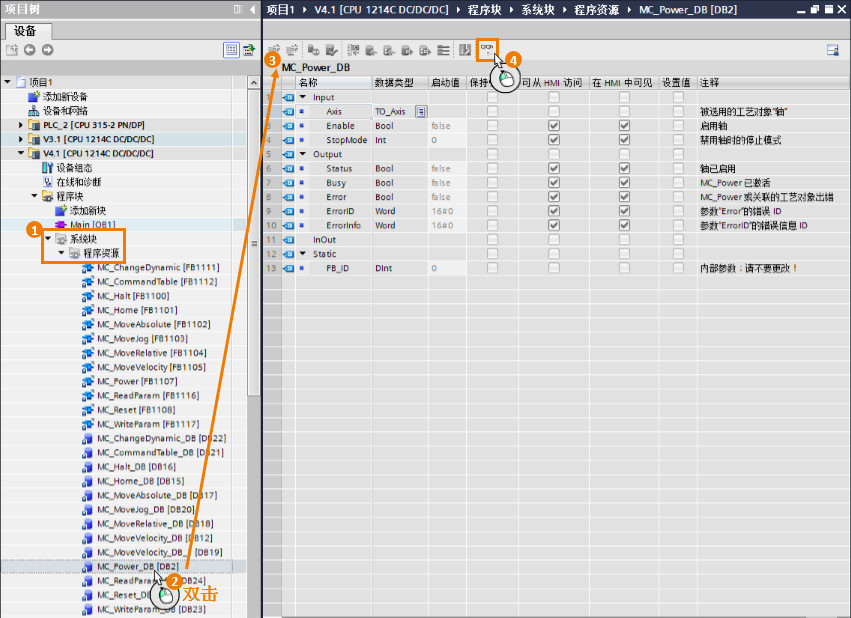Open the Device configuration (设备组态) item

[x=74, y=168]
